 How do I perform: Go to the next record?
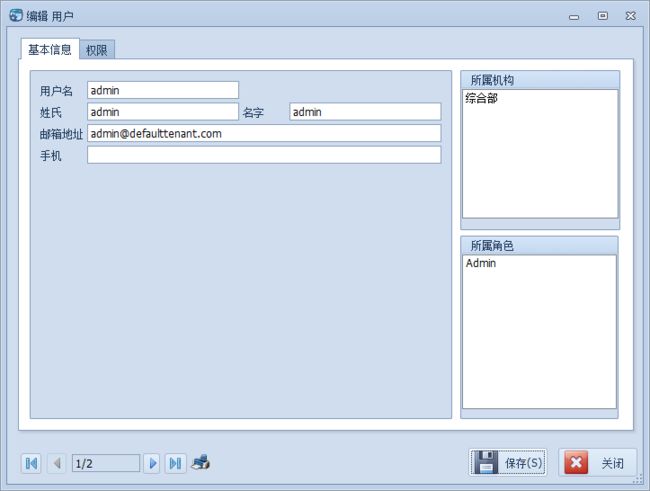[x=152, y=463]
